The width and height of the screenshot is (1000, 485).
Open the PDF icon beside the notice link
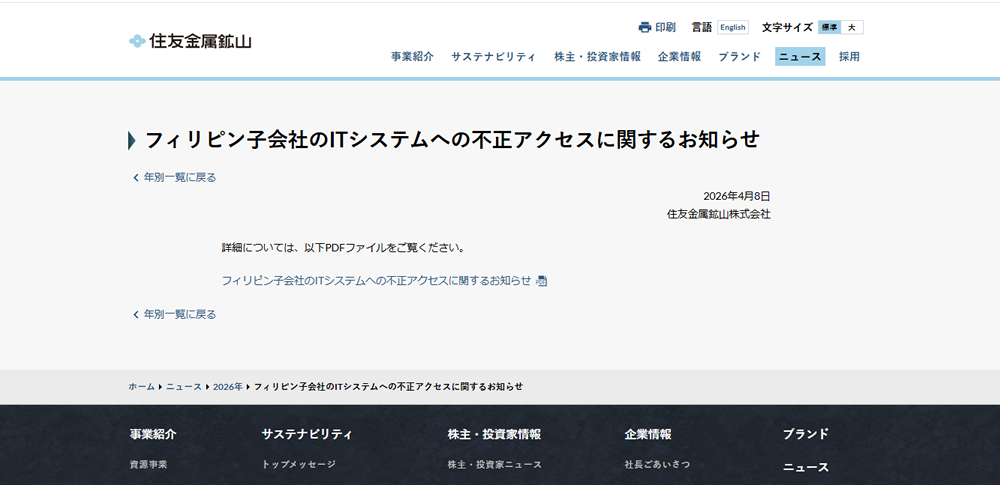541,281
